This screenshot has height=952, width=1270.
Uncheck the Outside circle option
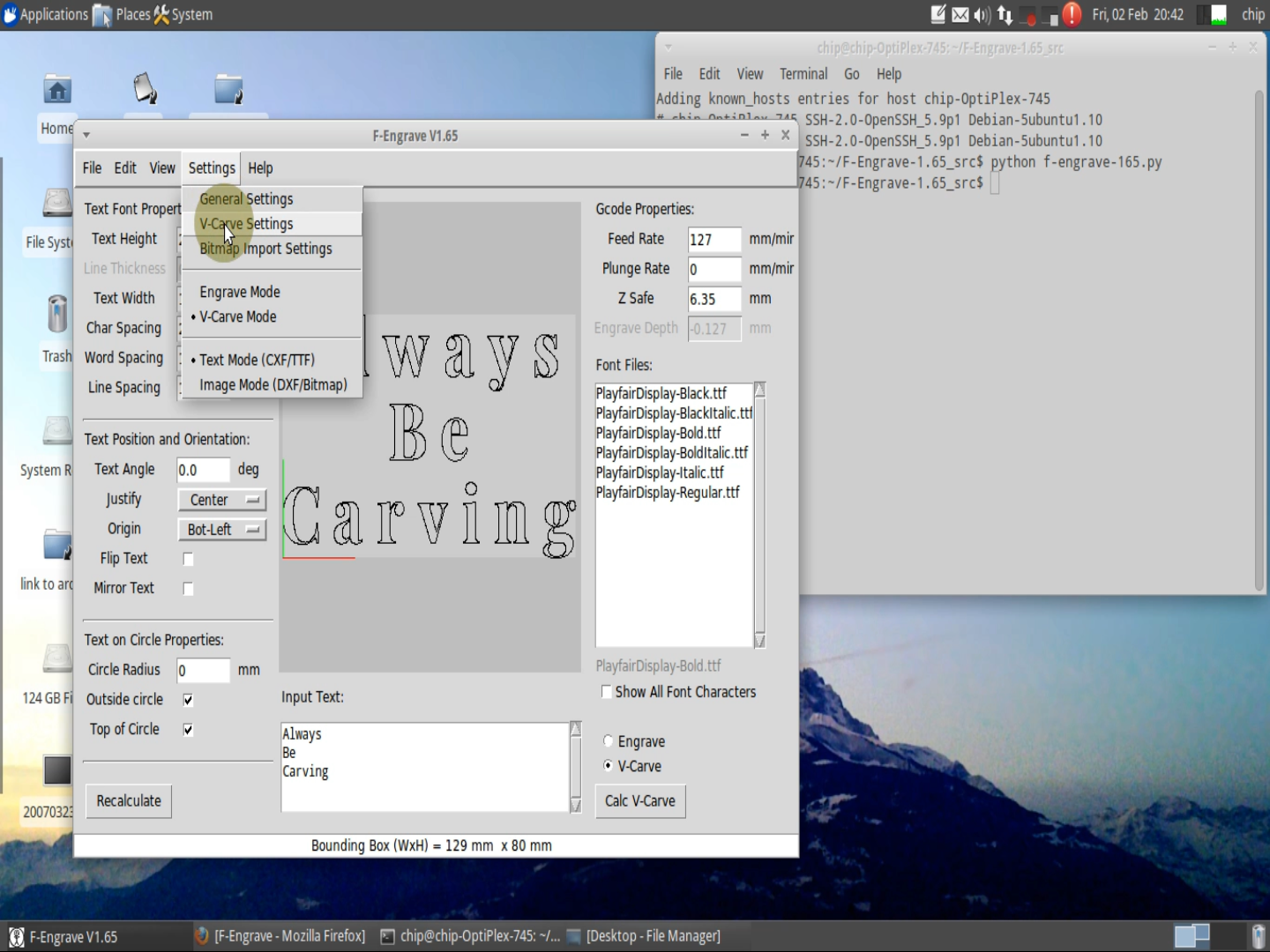(x=188, y=699)
